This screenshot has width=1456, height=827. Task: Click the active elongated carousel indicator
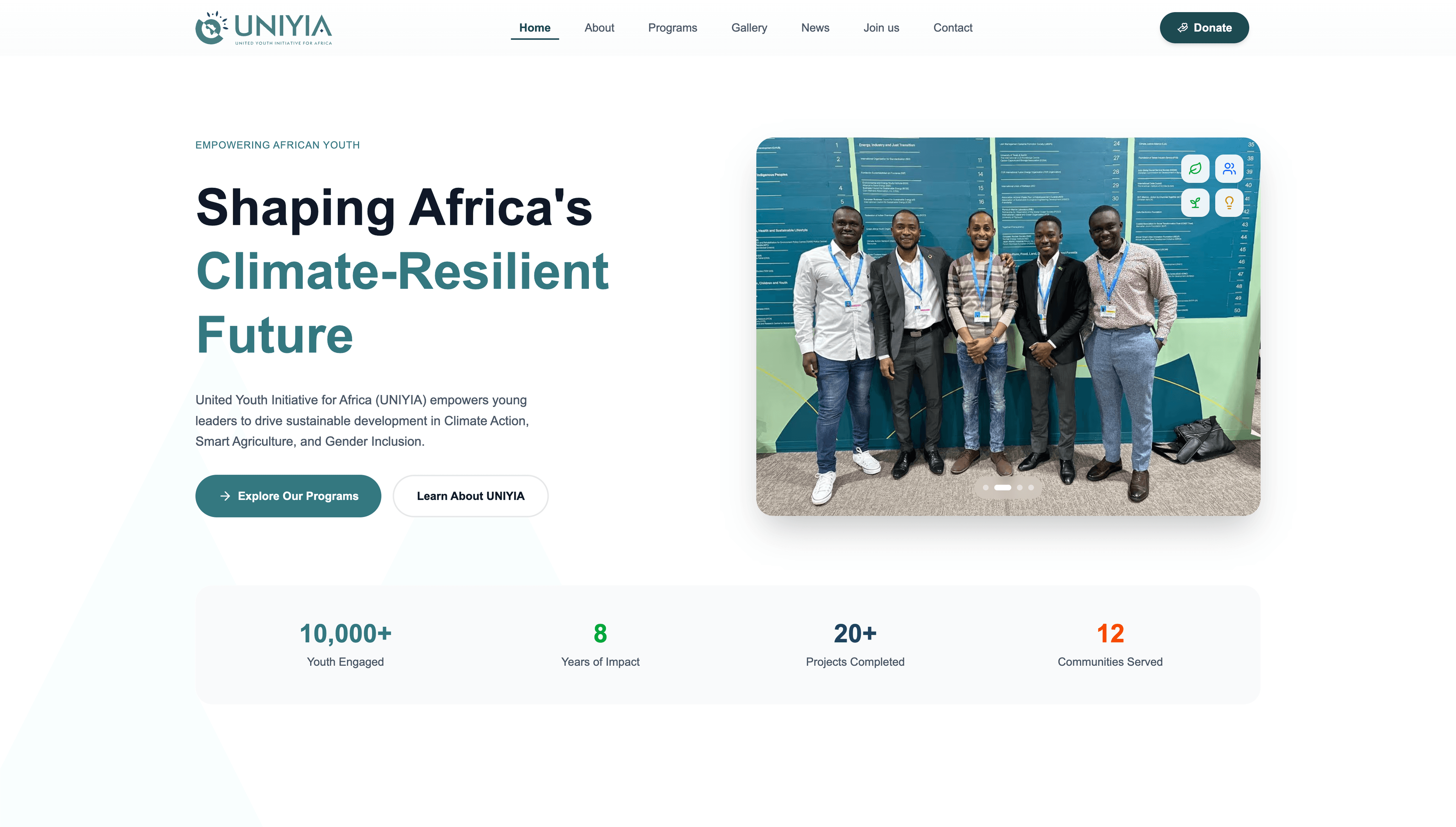click(x=1003, y=487)
